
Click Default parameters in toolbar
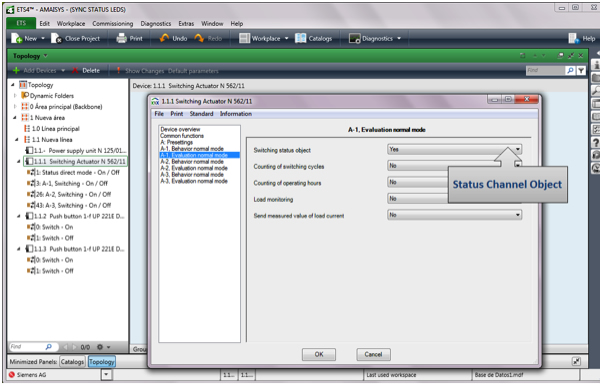click(x=193, y=71)
